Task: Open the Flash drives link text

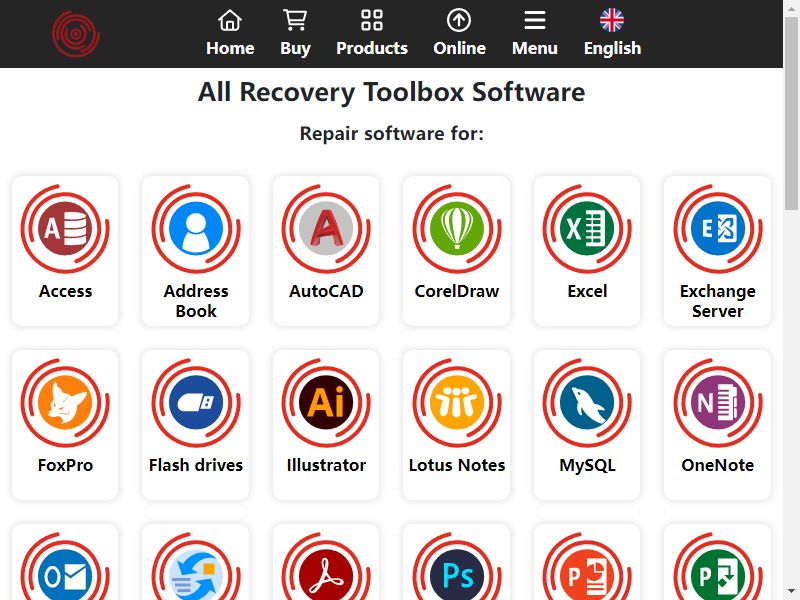Action: tap(196, 465)
